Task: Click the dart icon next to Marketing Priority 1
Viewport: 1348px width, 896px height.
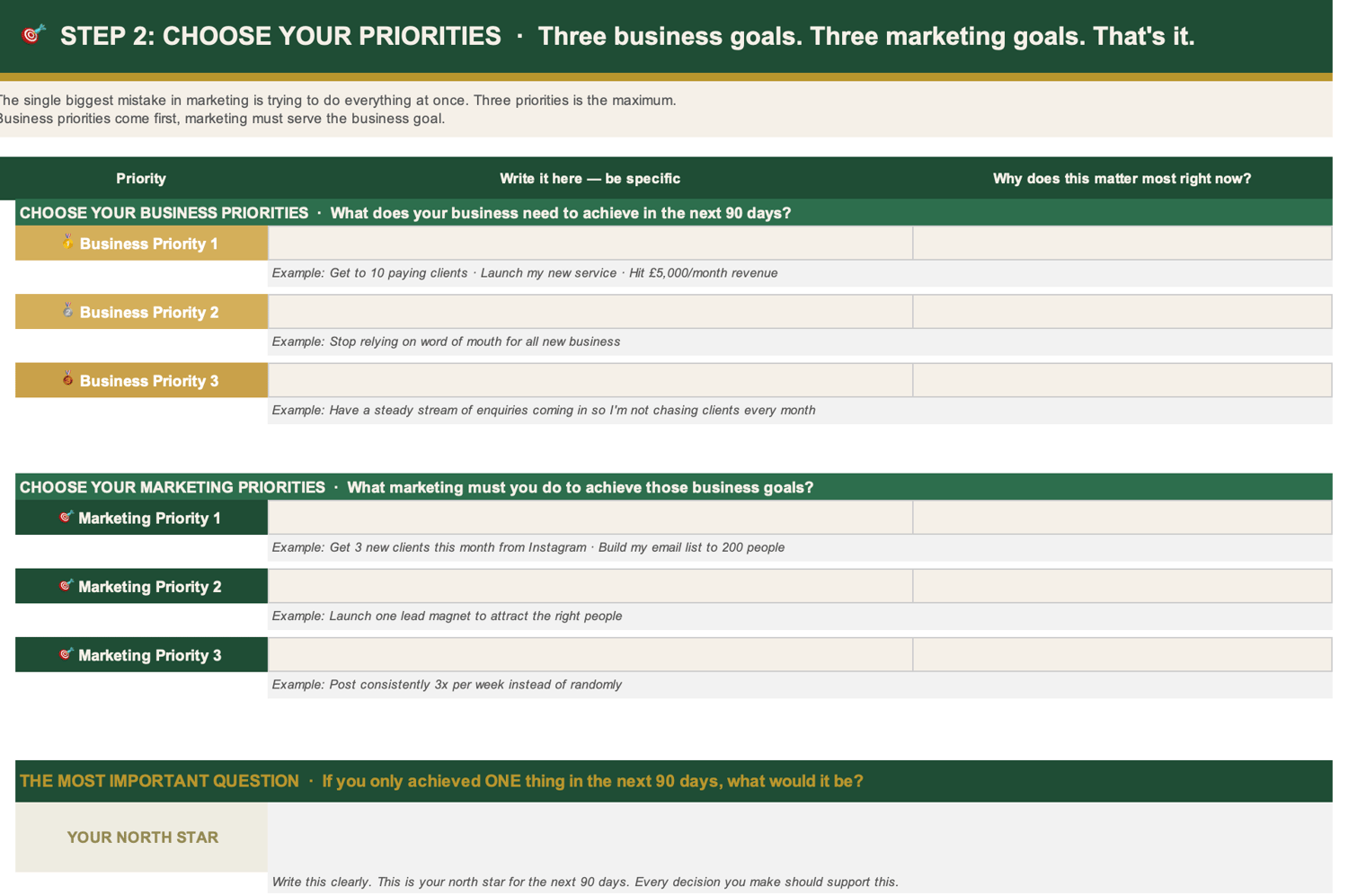Action: pyautogui.click(x=66, y=517)
